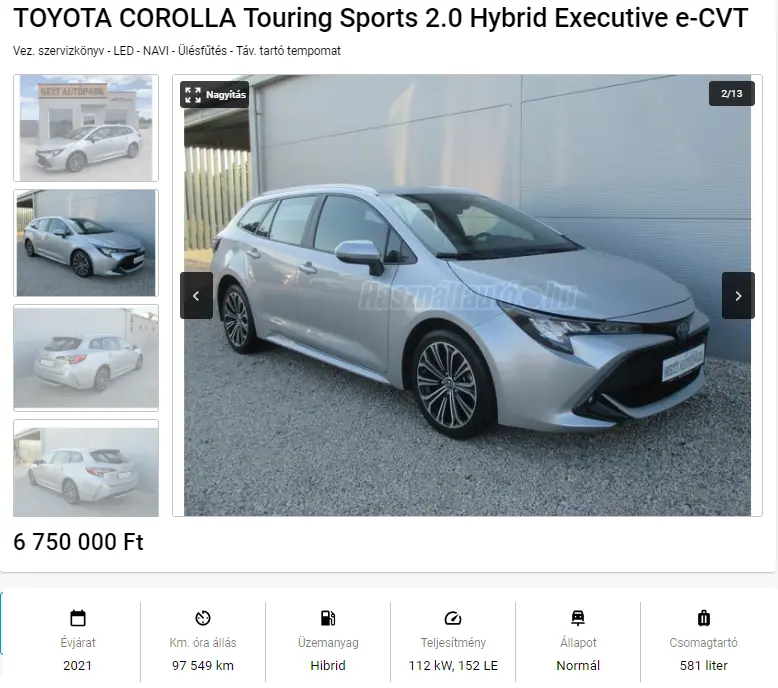Click the main Corolla photo
The width and height of the screenshot is (778, 688).
(467, 296)
